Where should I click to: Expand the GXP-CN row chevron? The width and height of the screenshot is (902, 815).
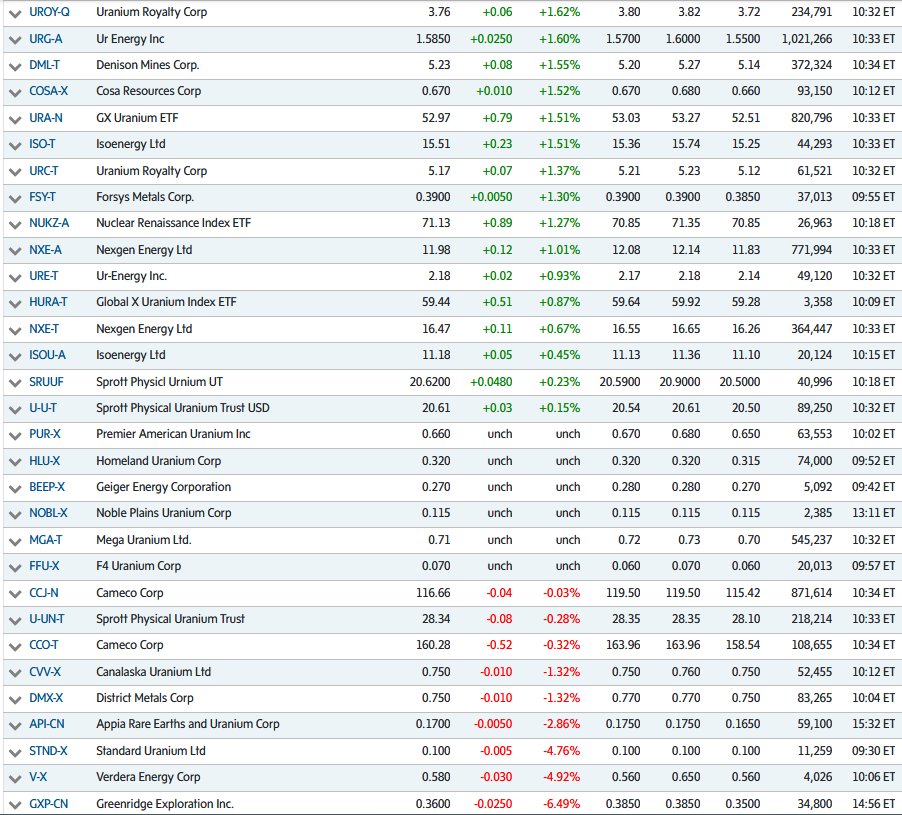[x=15, y=804]
